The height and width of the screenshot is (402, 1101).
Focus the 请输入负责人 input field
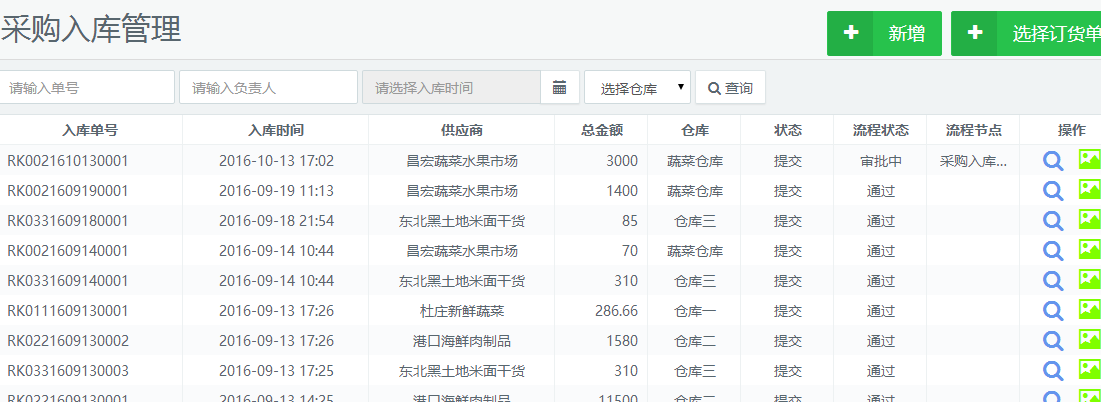click(268, 88)
